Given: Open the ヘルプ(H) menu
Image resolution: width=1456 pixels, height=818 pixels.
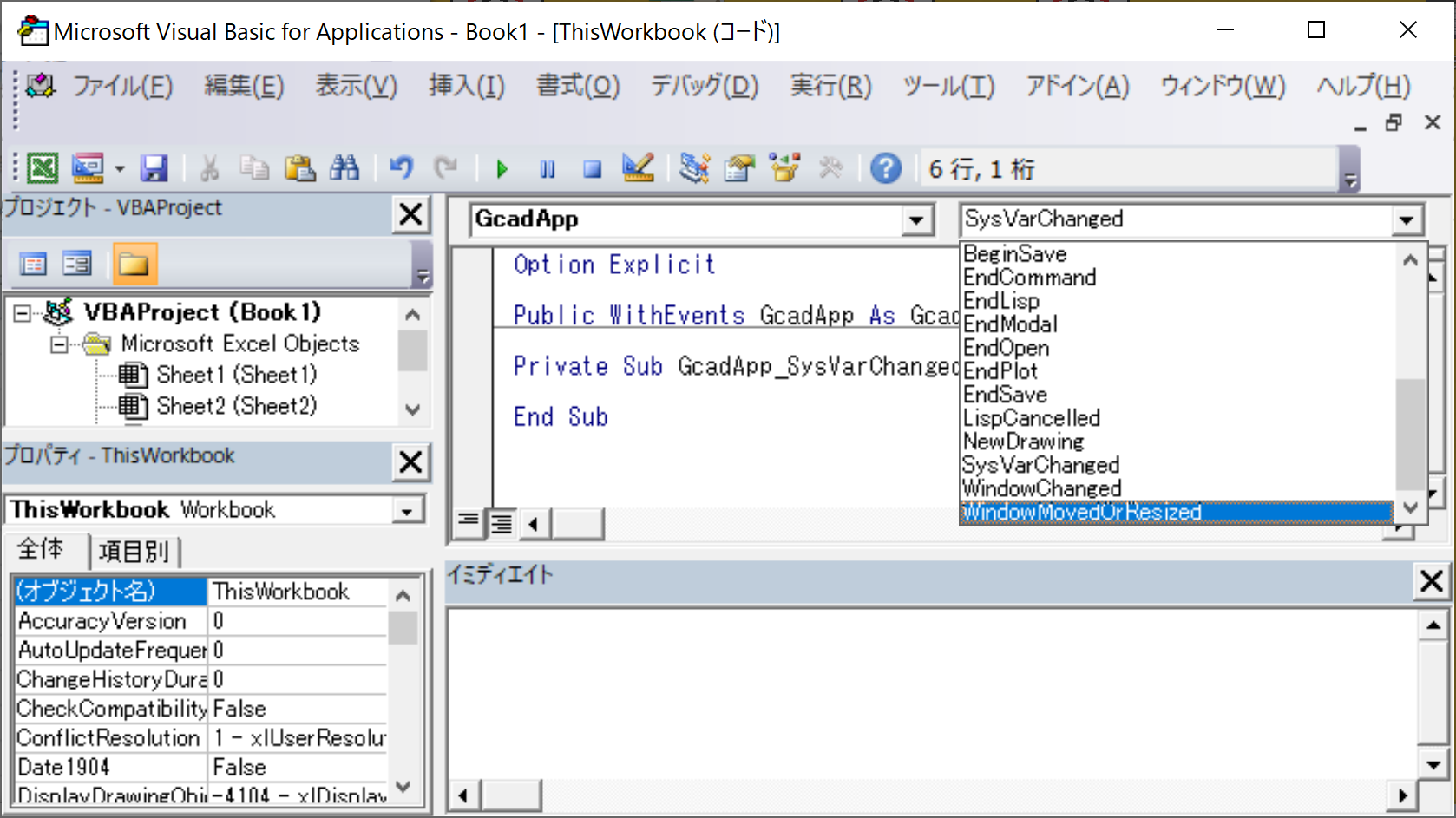Looking at the screenshot, I should pos(1363,86).
